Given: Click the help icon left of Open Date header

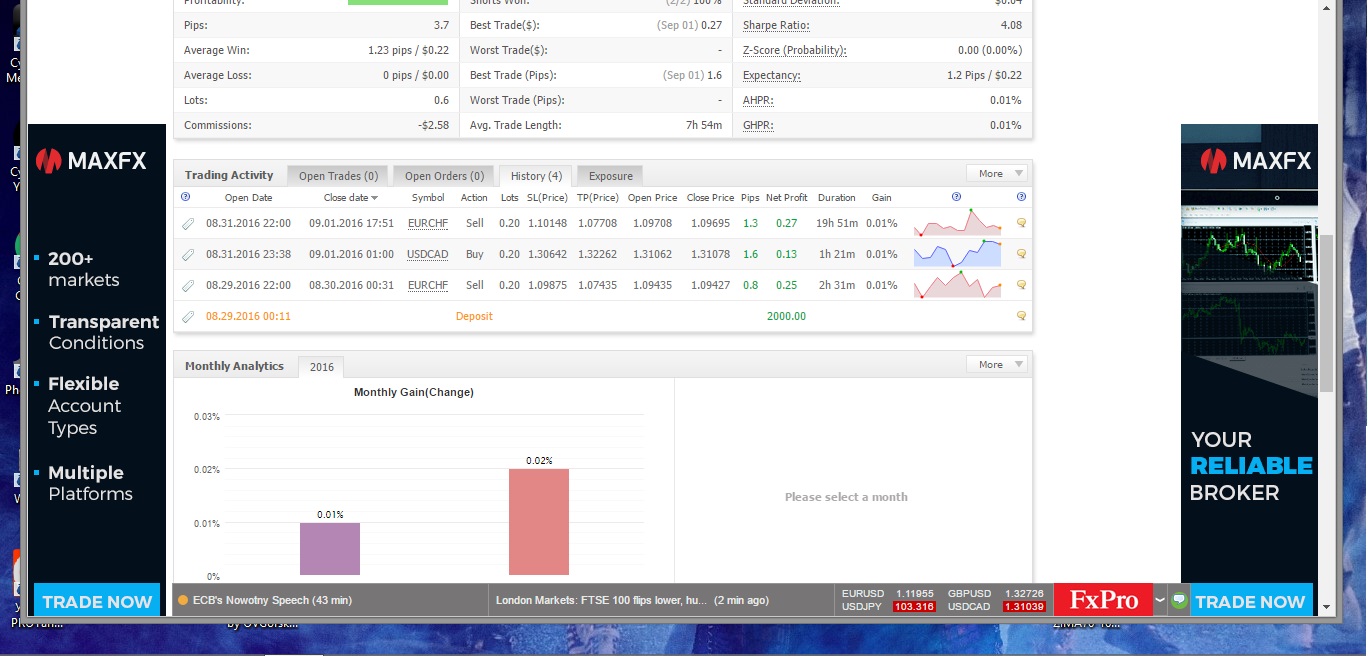Looking at the screenshot, I should (x=186, y=197).
